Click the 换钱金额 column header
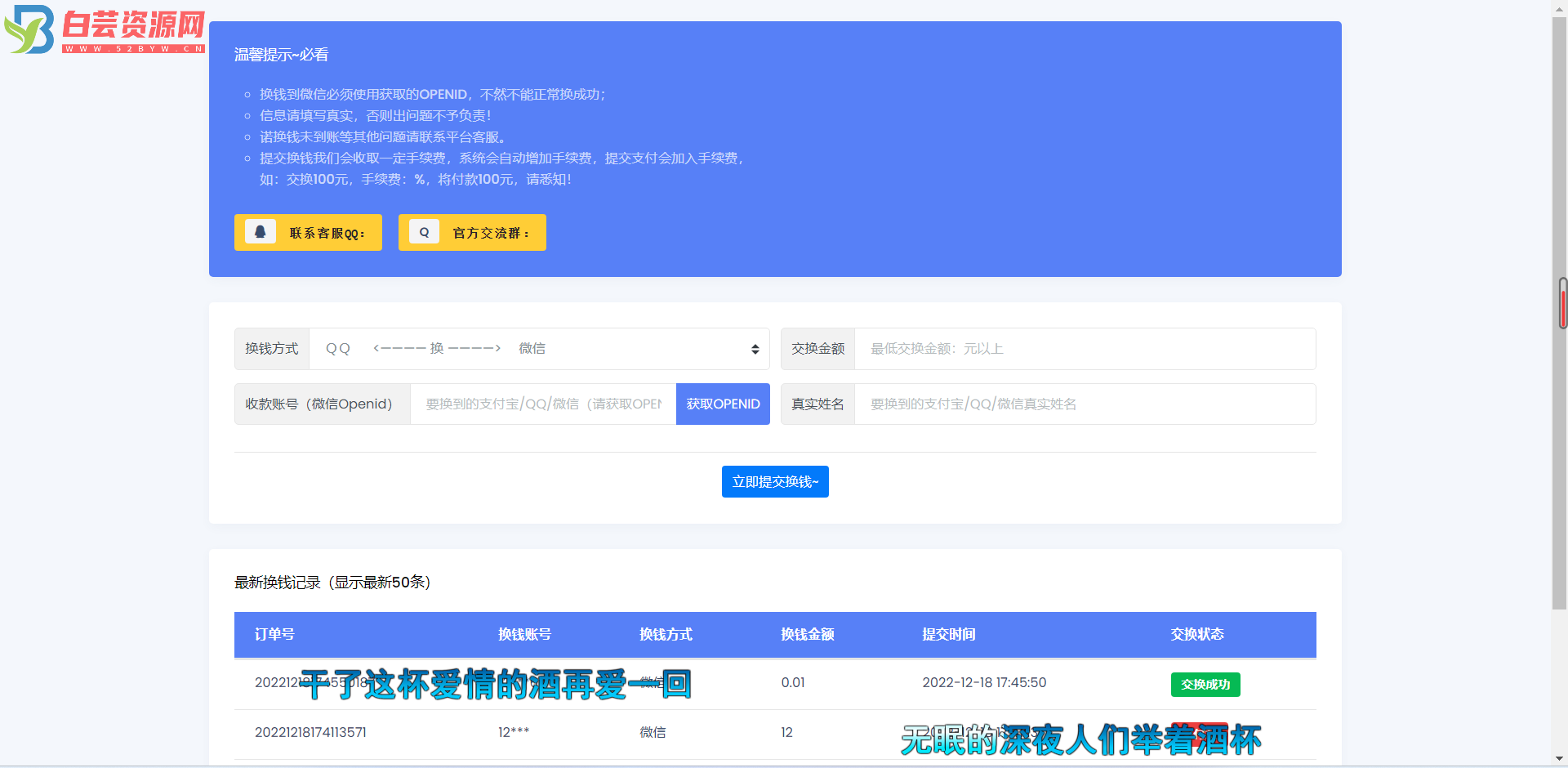 pyautogui.click(x=807, y=635)
